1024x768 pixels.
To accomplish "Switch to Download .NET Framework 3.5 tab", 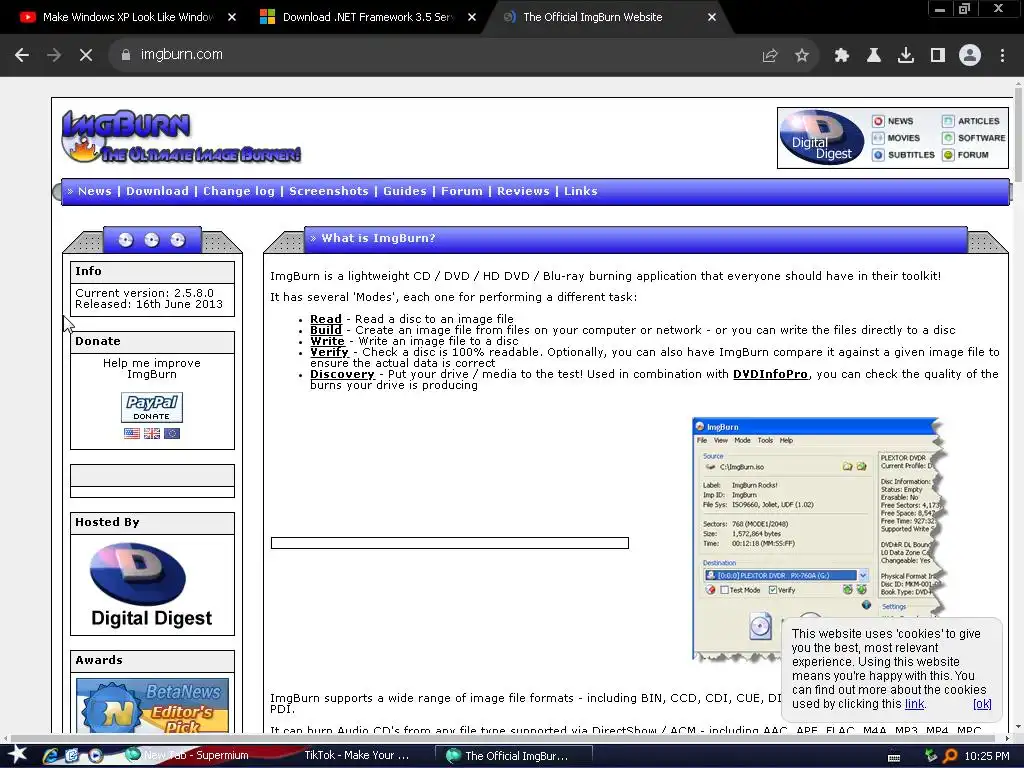I will [368, 17].
